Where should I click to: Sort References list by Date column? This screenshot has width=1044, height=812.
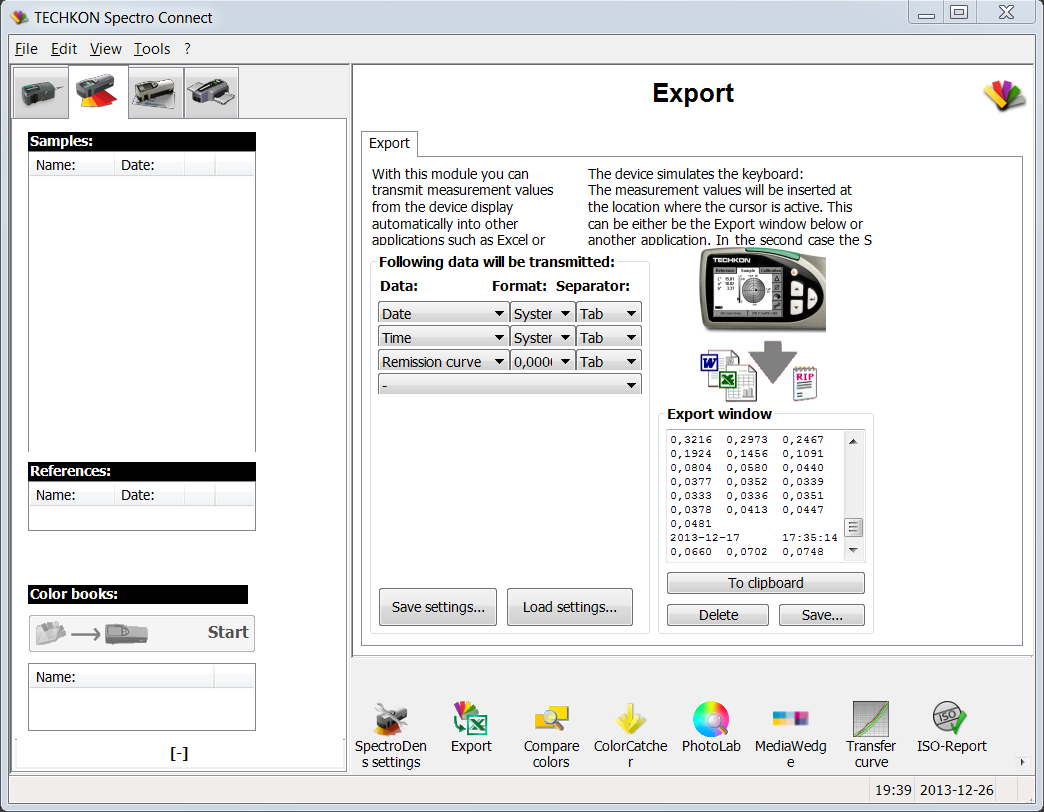pyautogui.click(x=150, y=495)
